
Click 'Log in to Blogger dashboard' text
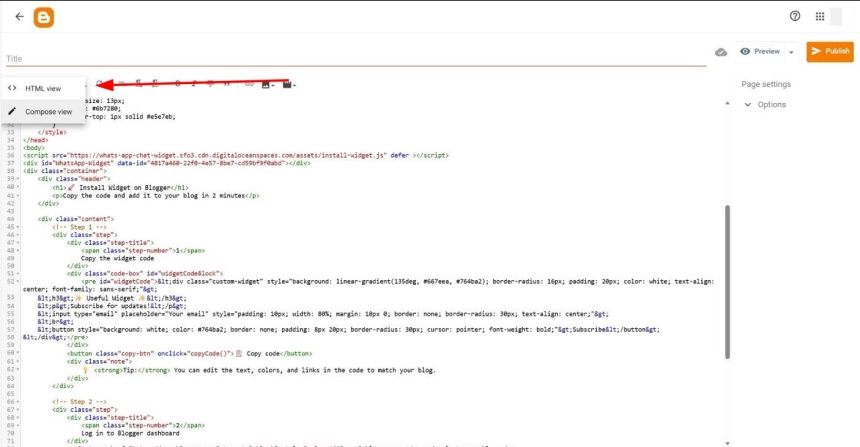[x=130, y=433]
